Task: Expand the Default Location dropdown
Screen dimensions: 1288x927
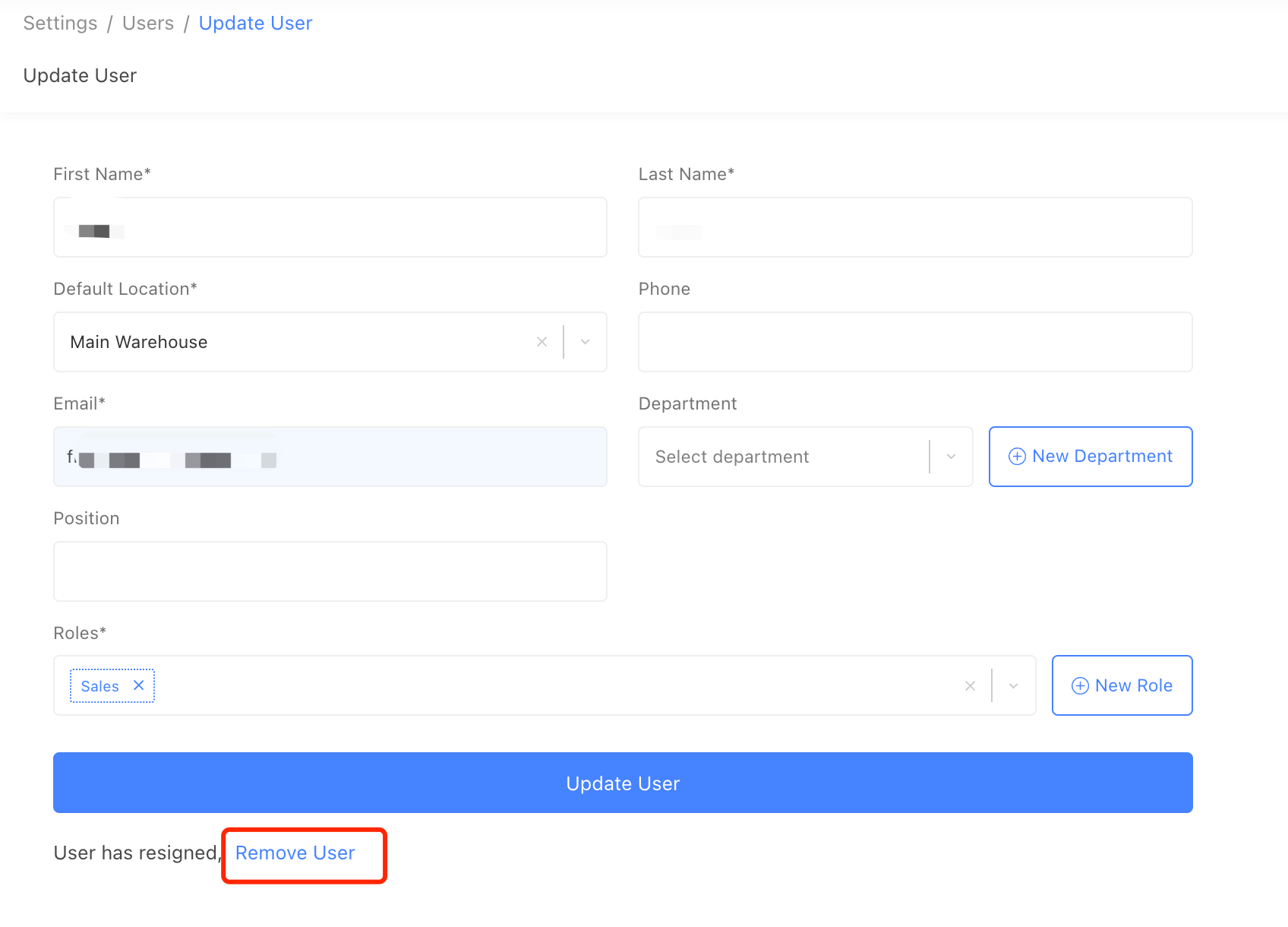Action: [585, 342]
